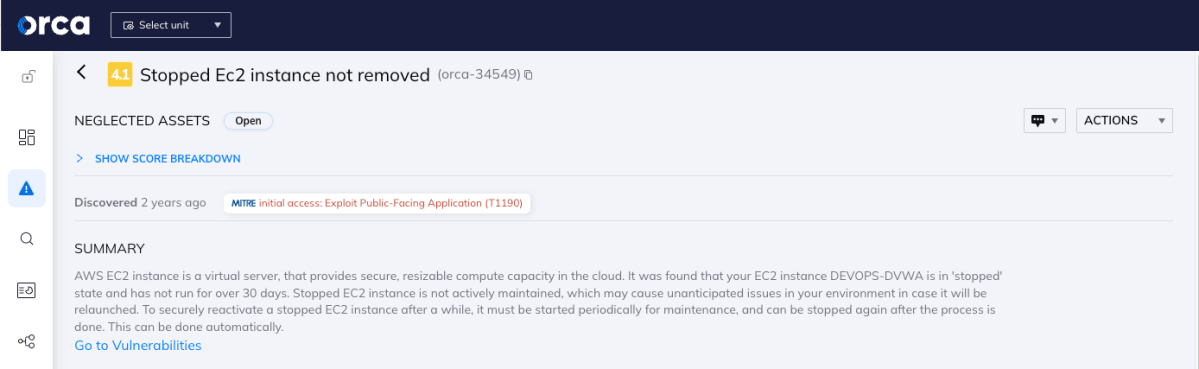Click the NEGLECTED ASSETS category label
The width and height of the screenshot is (1199, 369).
[142, 121]
